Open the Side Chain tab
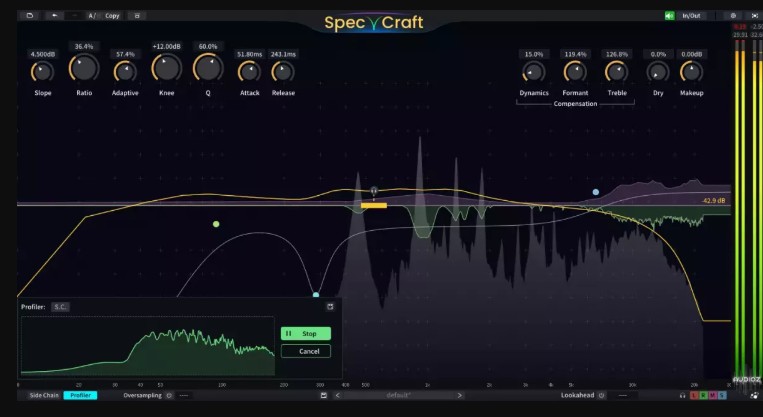Screen dimensions: 763x417 [44, 396]
